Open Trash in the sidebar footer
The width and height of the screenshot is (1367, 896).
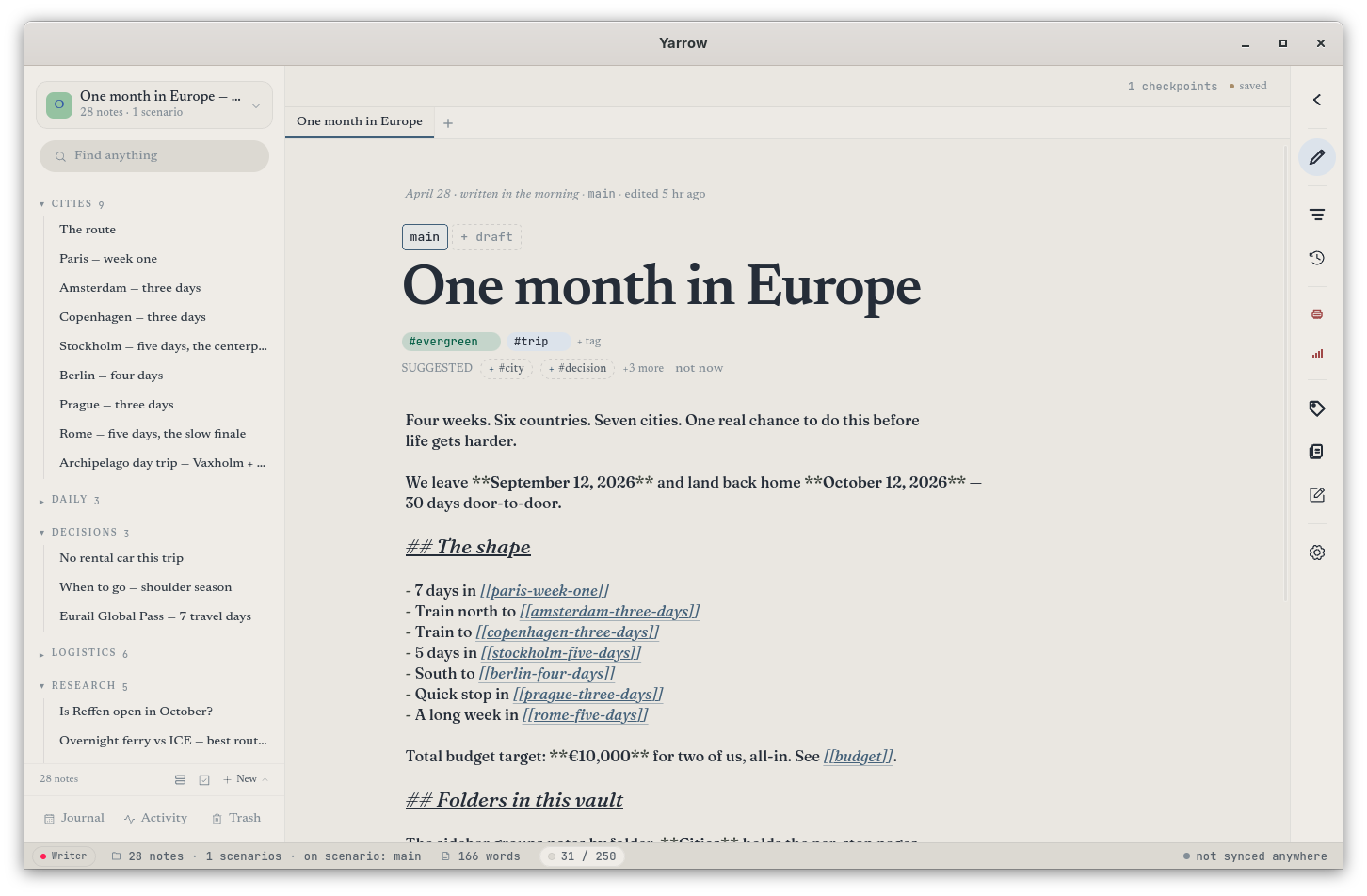(x=236, y=818)
